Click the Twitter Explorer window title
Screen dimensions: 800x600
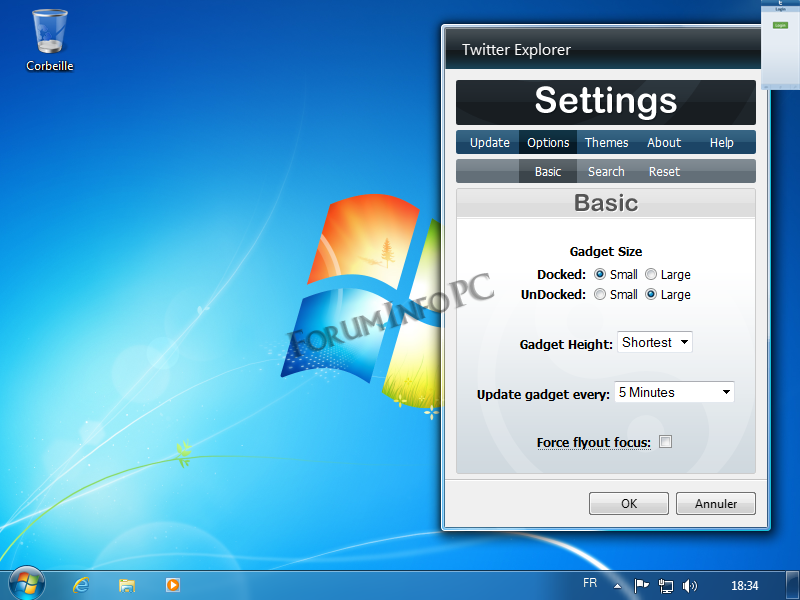click(516, 49)
